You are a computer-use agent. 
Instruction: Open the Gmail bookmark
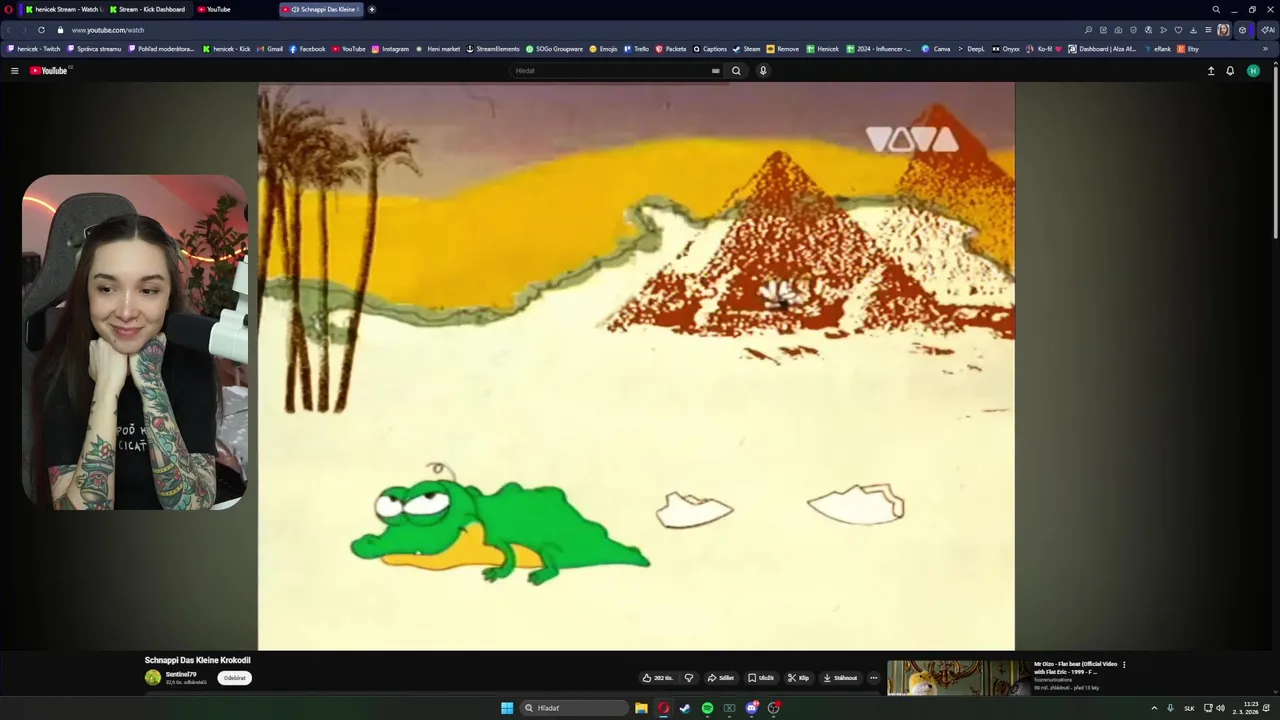click(x=270, y=49)
